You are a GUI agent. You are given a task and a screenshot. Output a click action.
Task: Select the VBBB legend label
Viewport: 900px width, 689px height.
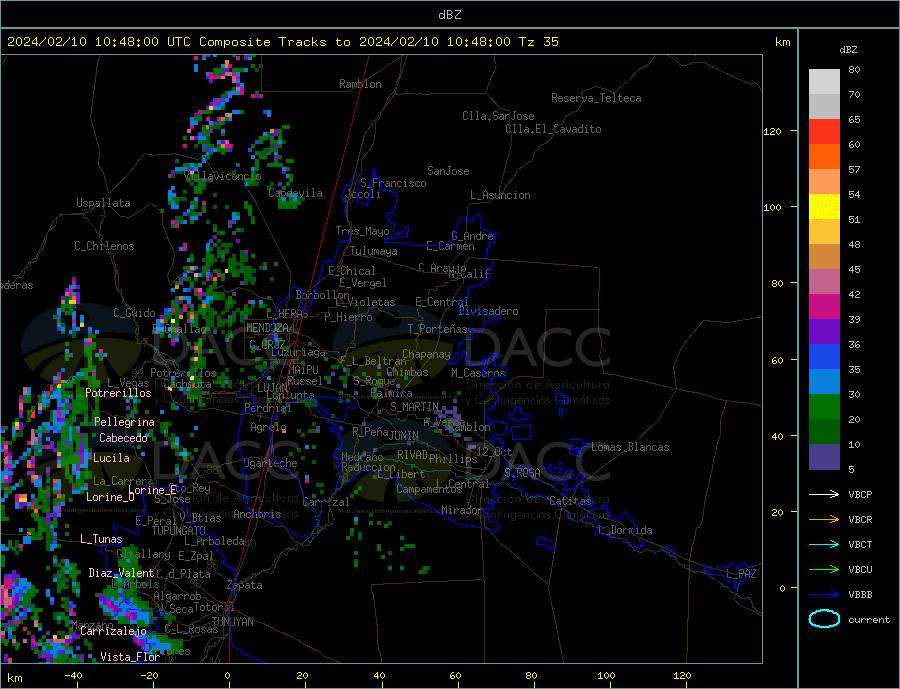[860, 595]
